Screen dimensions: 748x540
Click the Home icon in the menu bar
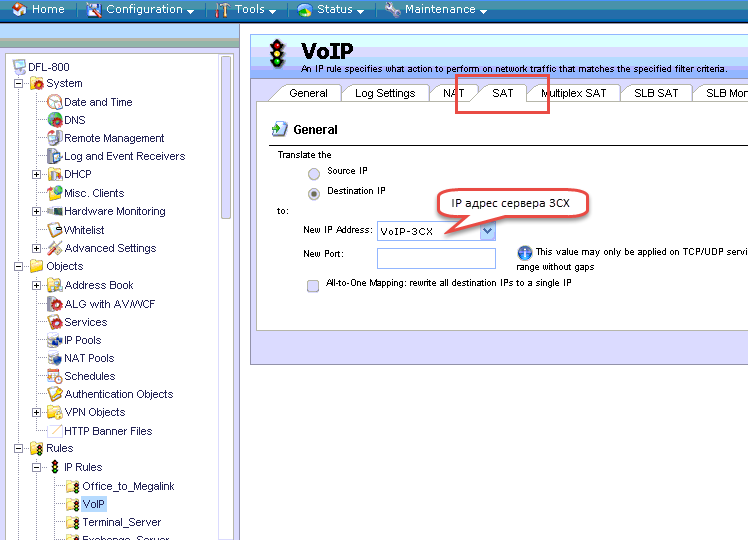tap(19, 9)
